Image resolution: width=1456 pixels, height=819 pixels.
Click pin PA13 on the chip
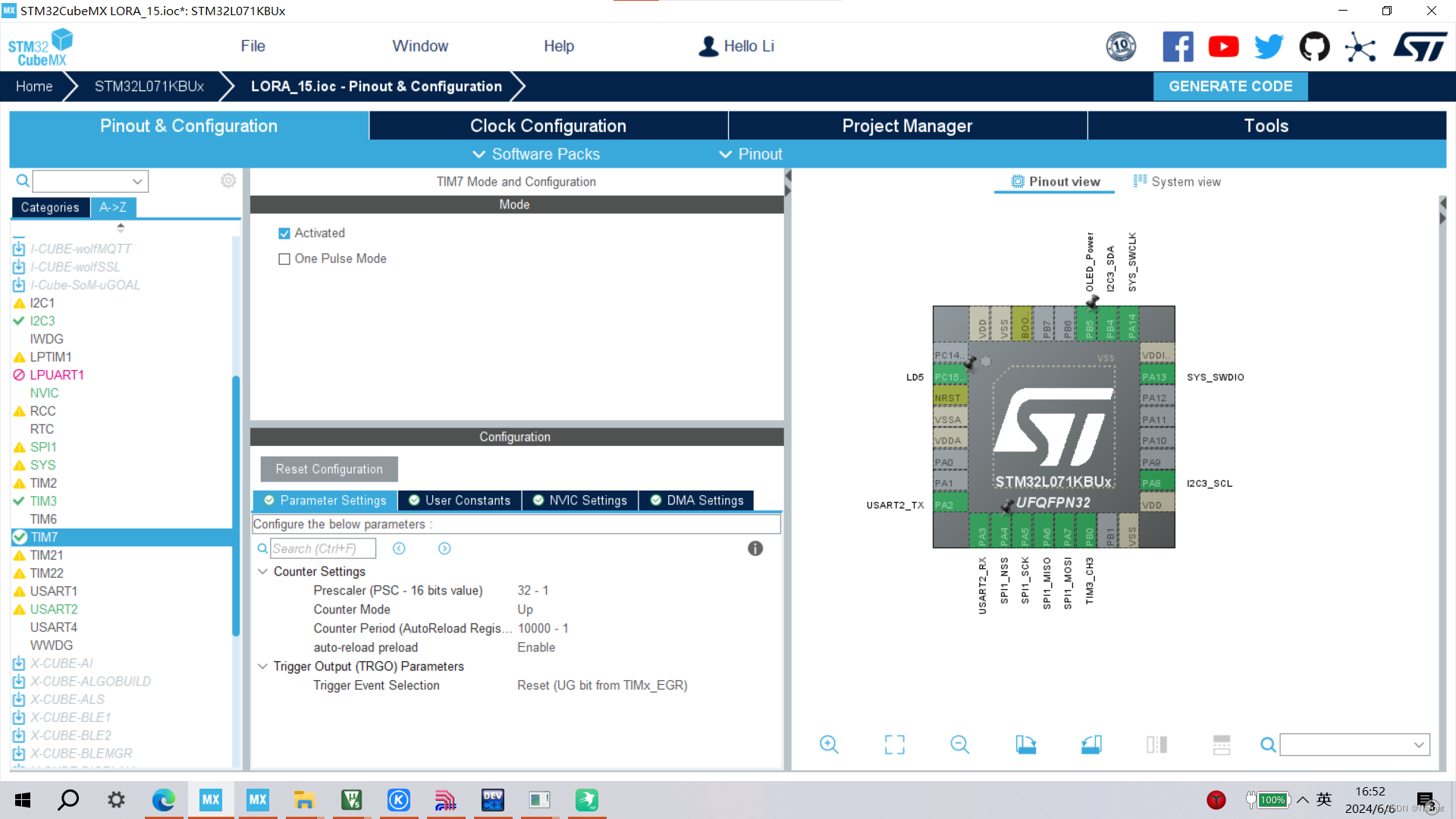click(x=1156, y=377)
